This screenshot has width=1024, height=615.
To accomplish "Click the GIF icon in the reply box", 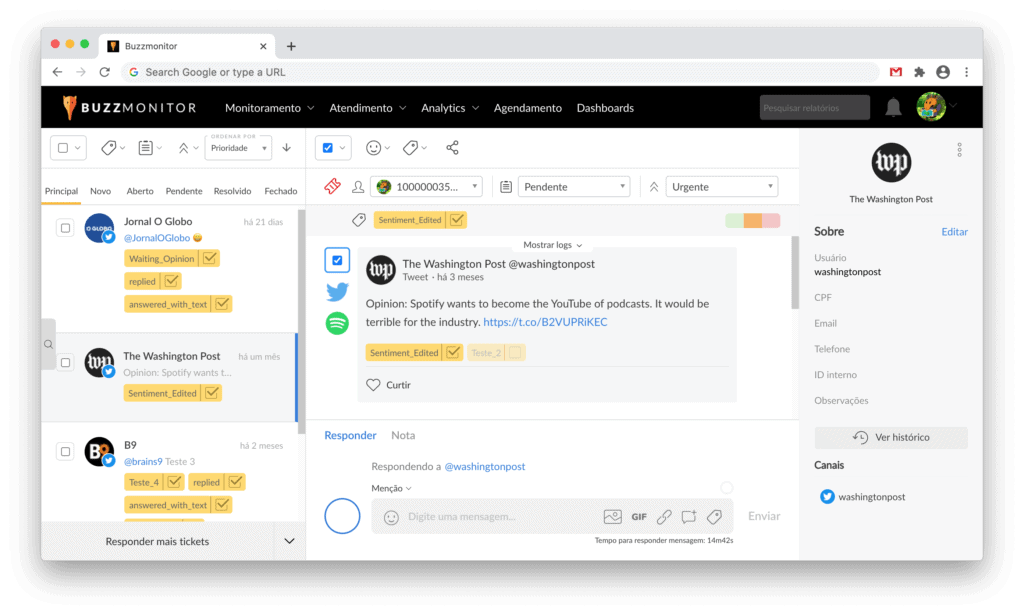I will (x=639, y=517).
